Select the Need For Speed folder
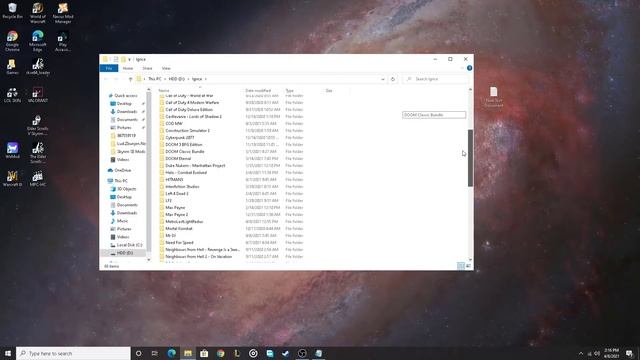Screen dimensions: 640x360 click(179, 242)
